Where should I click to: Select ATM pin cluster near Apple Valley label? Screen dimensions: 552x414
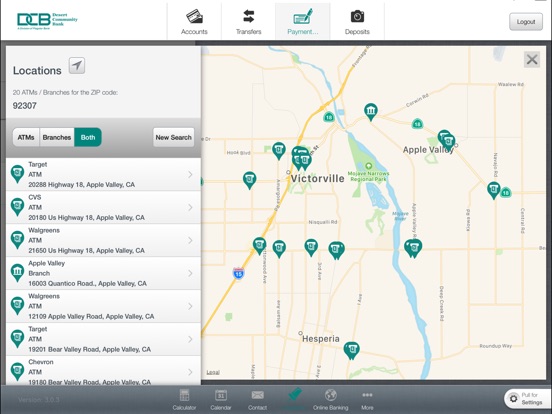[x=446, y=140]
